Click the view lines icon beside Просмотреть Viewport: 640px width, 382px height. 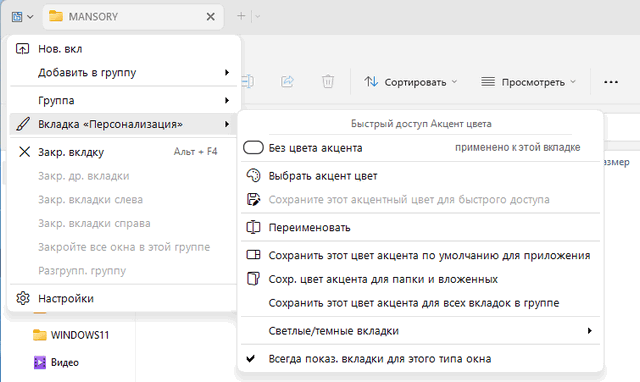point(488,82)
